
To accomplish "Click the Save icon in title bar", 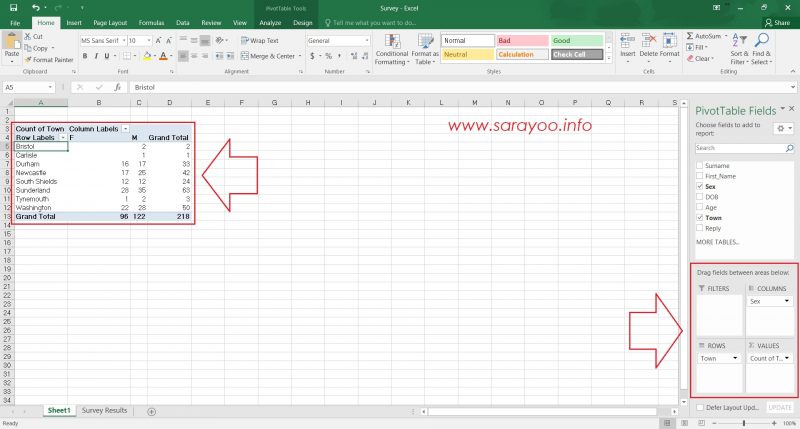I will click(x=14, y=8).
